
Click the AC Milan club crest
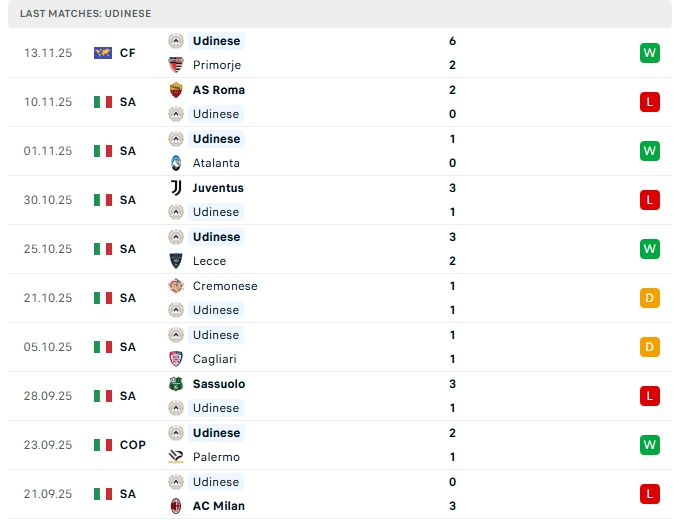(176, 506)
